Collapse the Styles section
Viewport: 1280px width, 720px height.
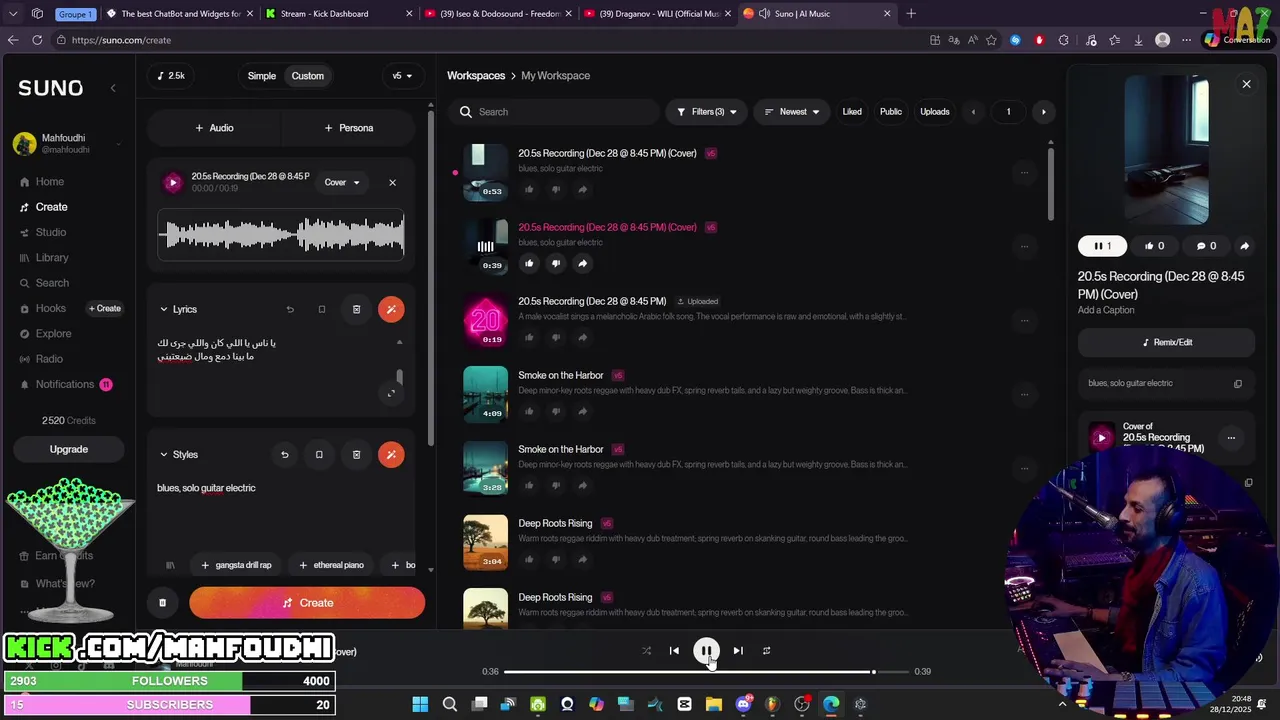tap(164, 454)
